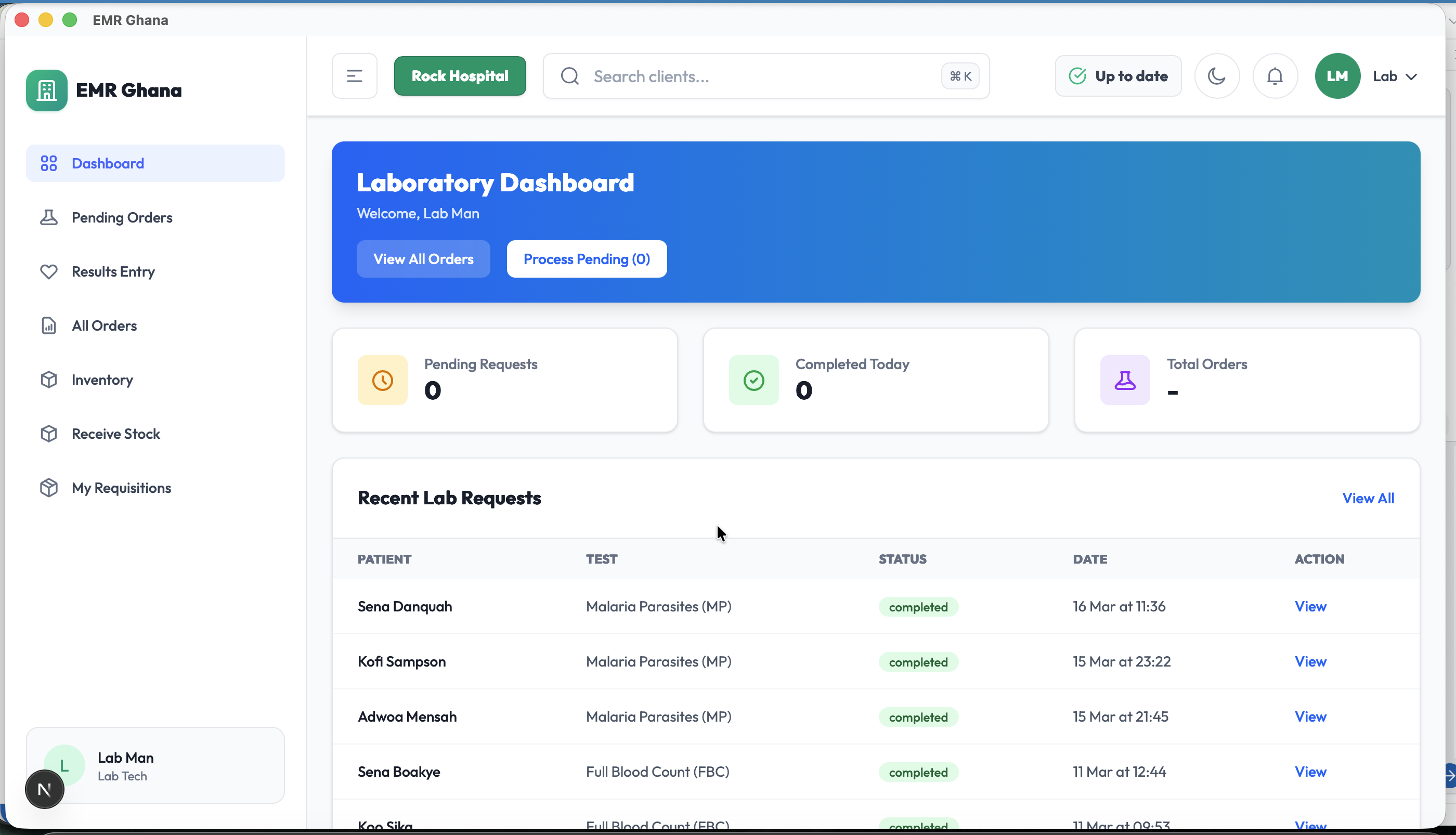Open My Requisitions from the sidebar

(122, 488)
